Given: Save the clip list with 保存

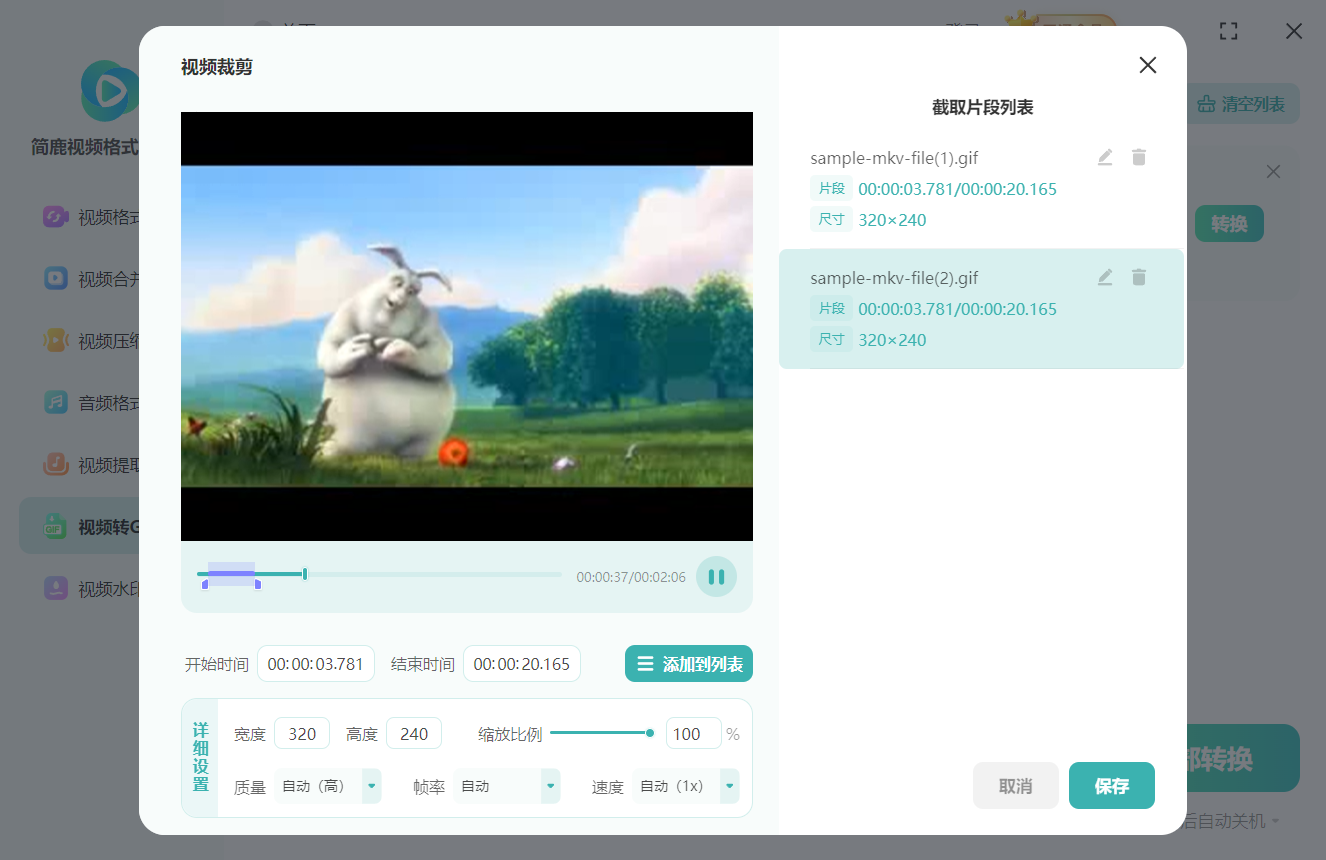Looking at the screenshot, I should [x=1111, y=786].
